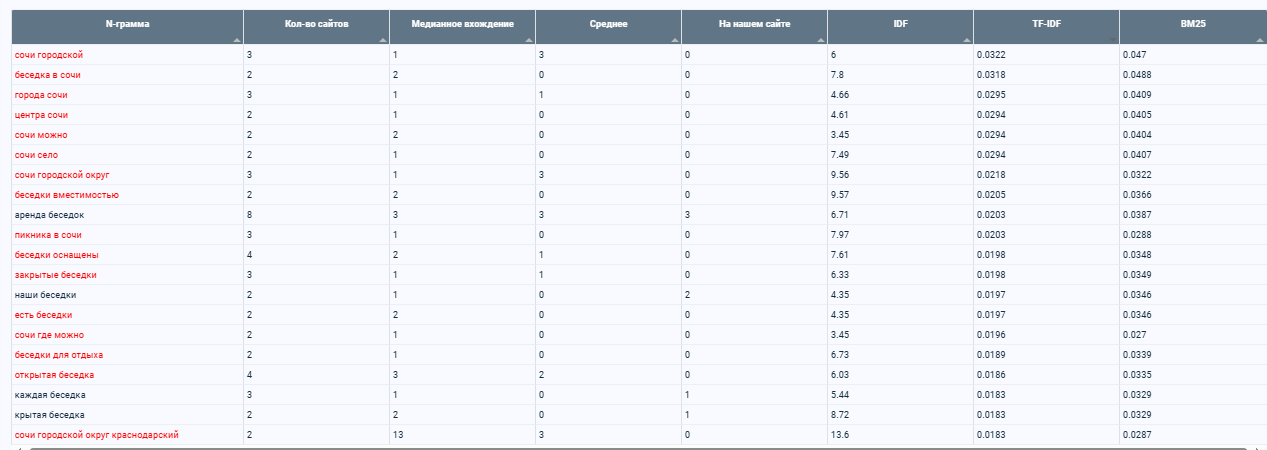Select the 'аренда беседок' row
This screenshot has height=450, width=1267.
click(x=633, y=215)
